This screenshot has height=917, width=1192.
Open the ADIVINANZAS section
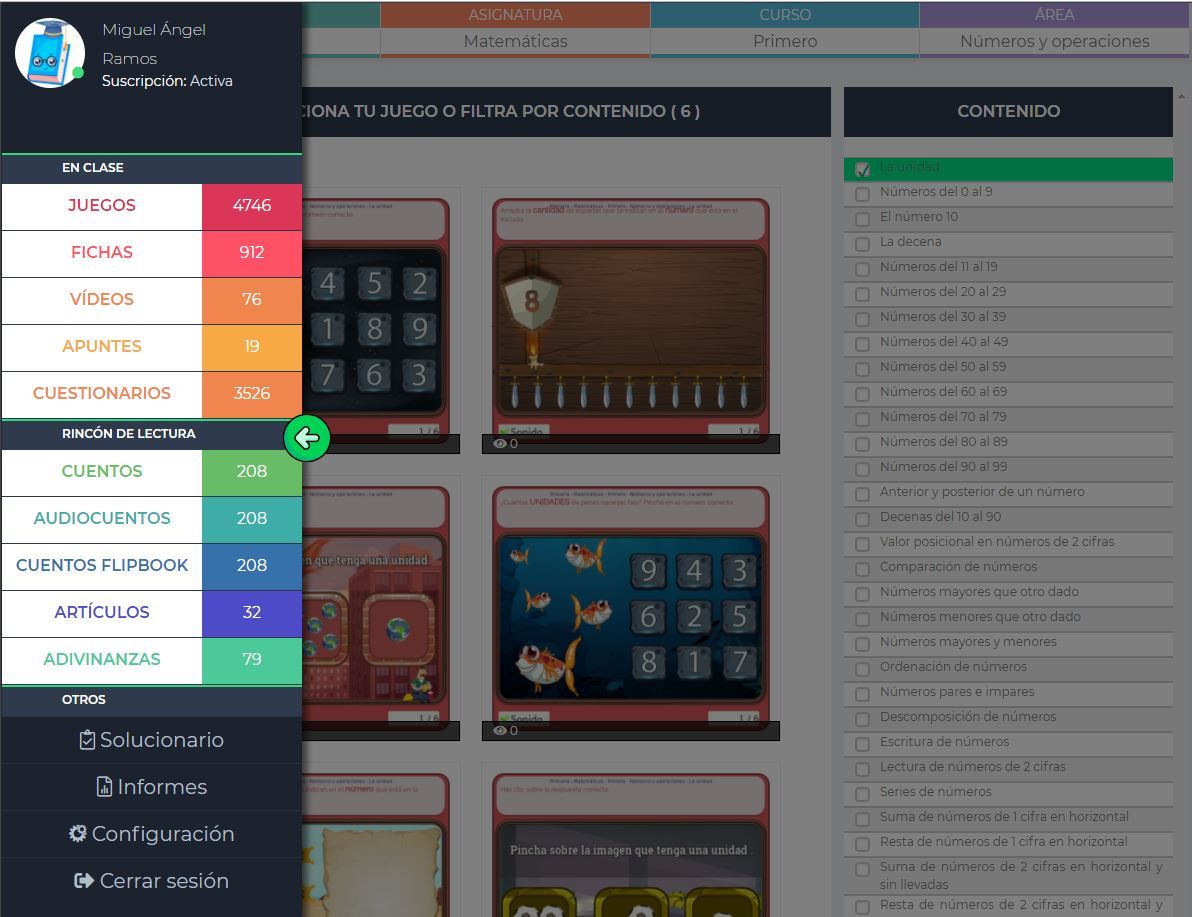pyautogui.click(x=102, y=661)
